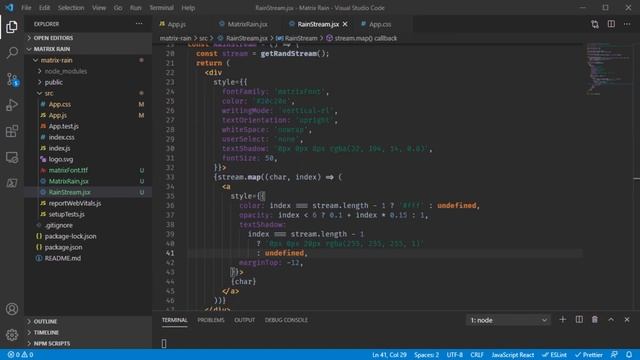The image size is (640, 360).
Task: Open logo.svg in the explorer
Action: [x=88, y=159]
